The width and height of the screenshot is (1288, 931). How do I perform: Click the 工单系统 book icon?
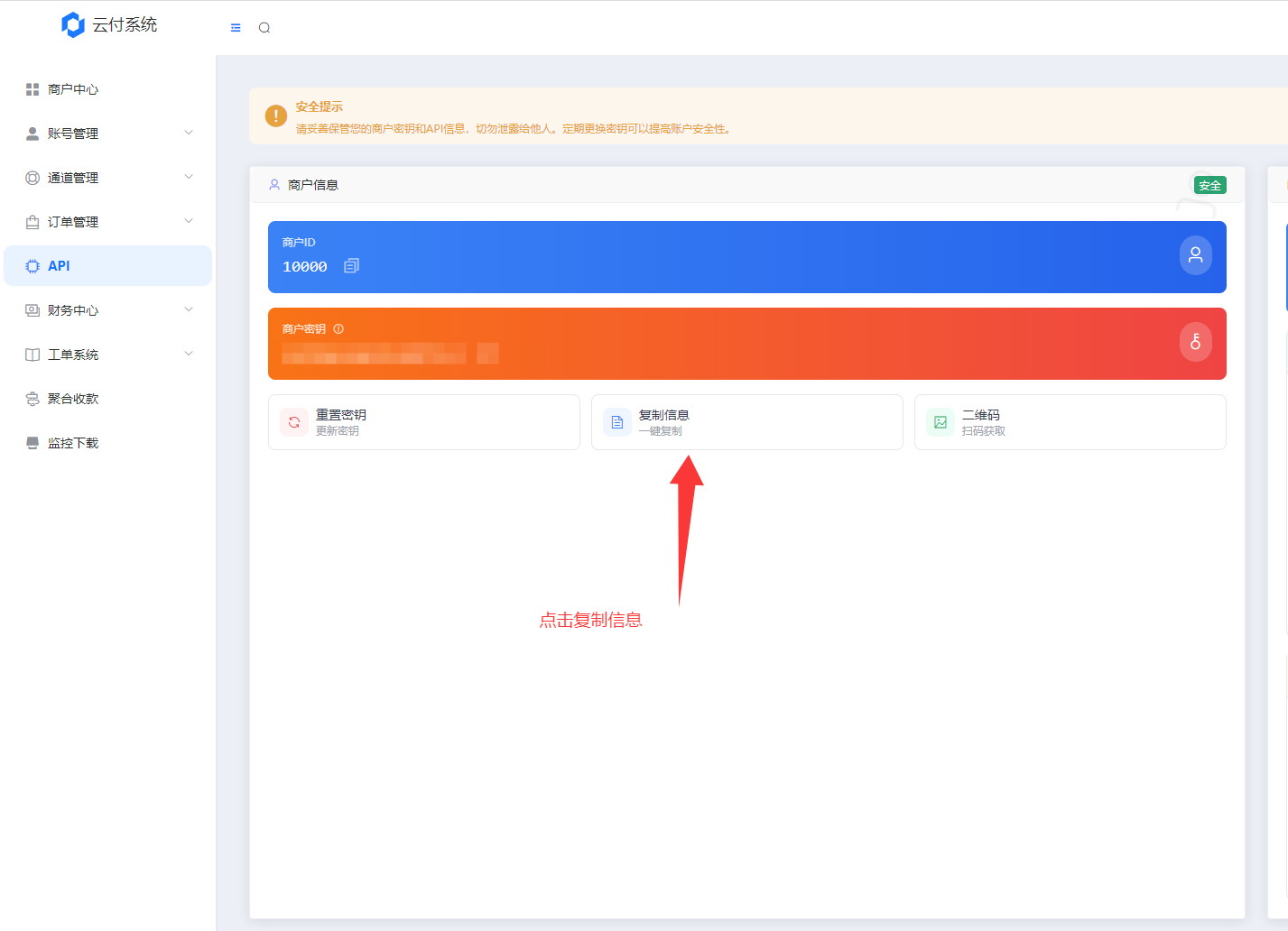click(32, 355)
